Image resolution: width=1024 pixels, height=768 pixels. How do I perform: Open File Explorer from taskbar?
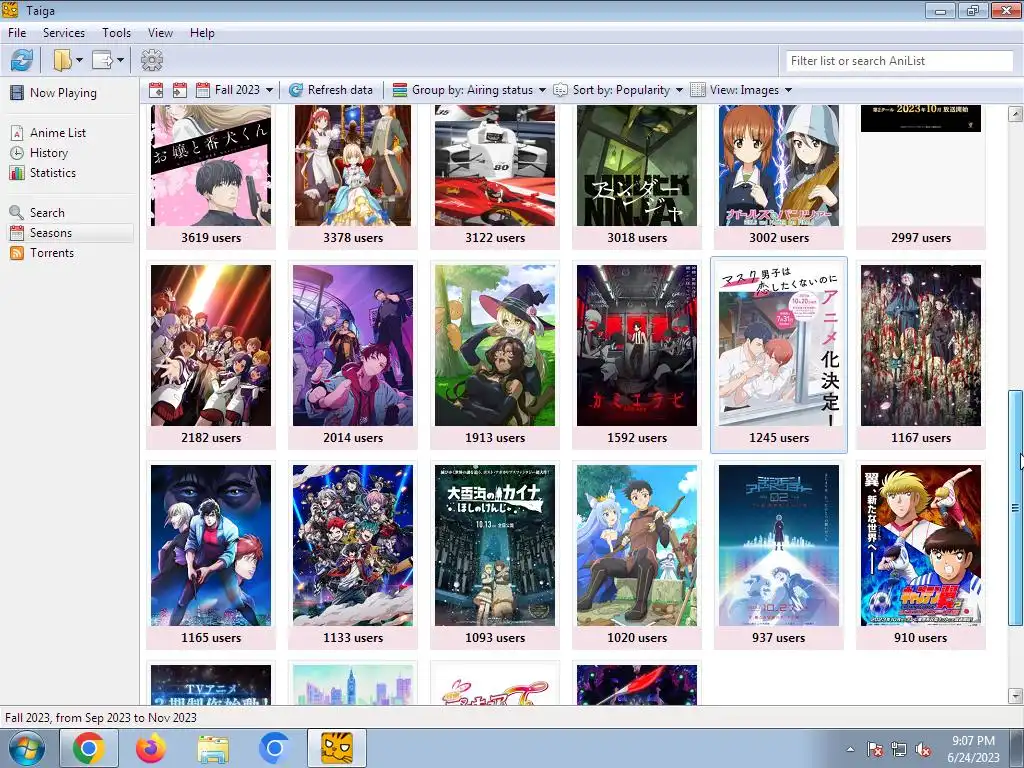(x=213, y=748)
